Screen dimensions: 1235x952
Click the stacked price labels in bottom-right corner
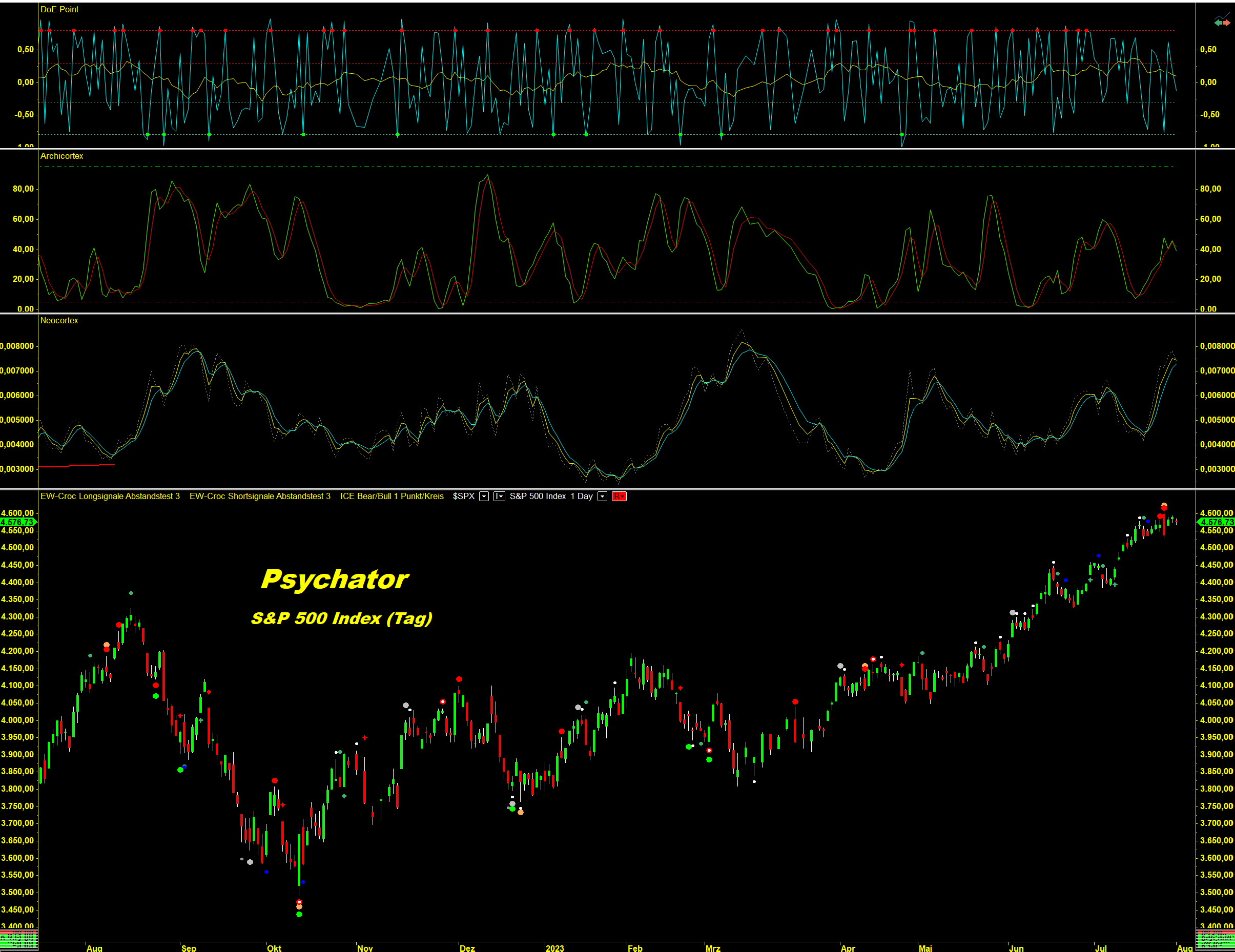(1215, 940)
